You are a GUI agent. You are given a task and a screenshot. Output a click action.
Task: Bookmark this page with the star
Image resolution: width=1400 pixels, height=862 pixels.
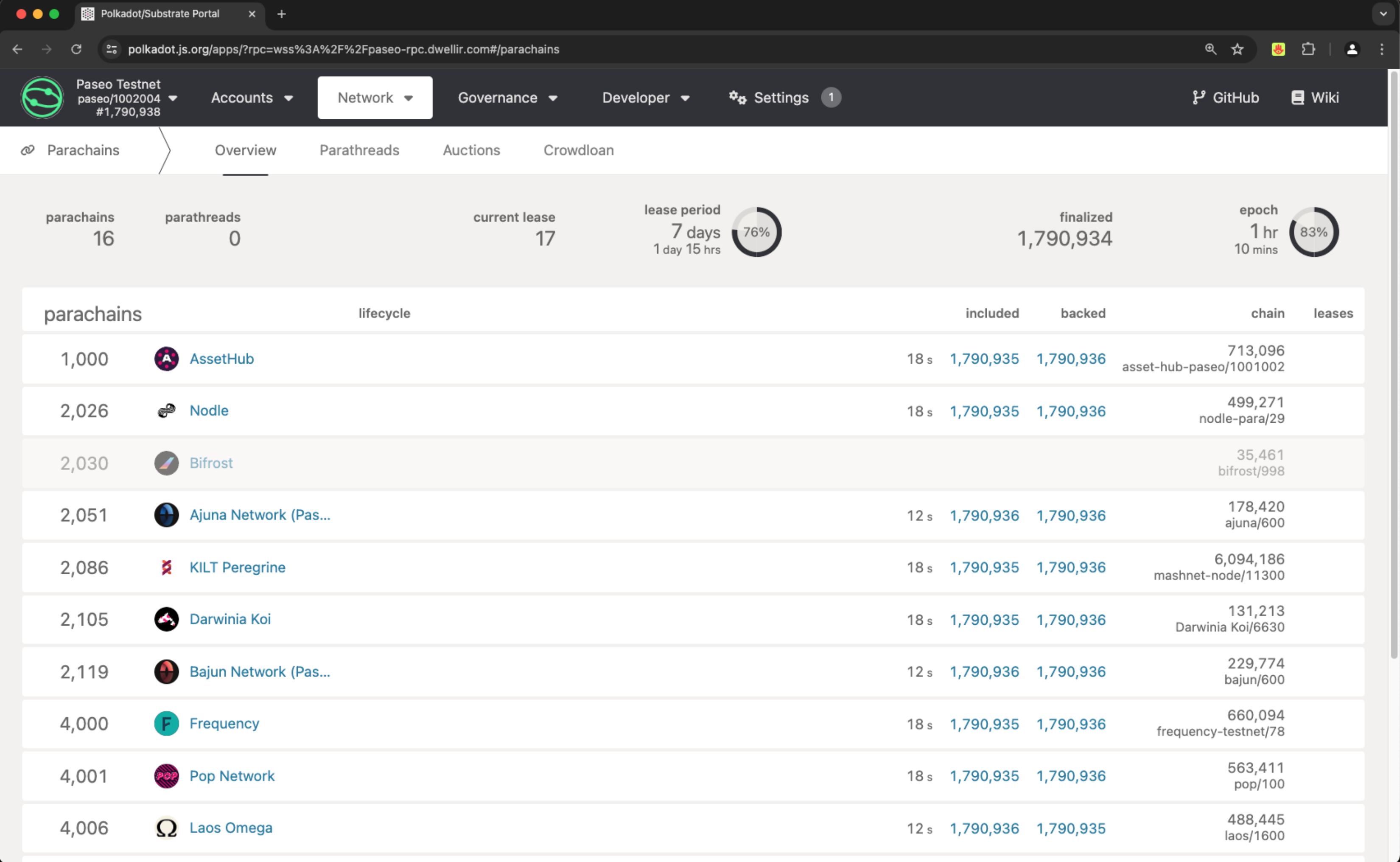[1237, 49]
